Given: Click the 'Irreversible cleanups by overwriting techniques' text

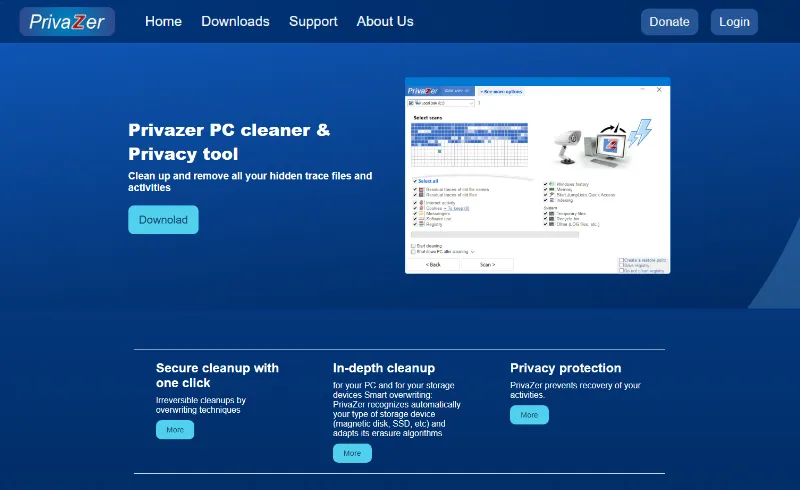Looking at the screenshot, I should [x=201, y=405].
